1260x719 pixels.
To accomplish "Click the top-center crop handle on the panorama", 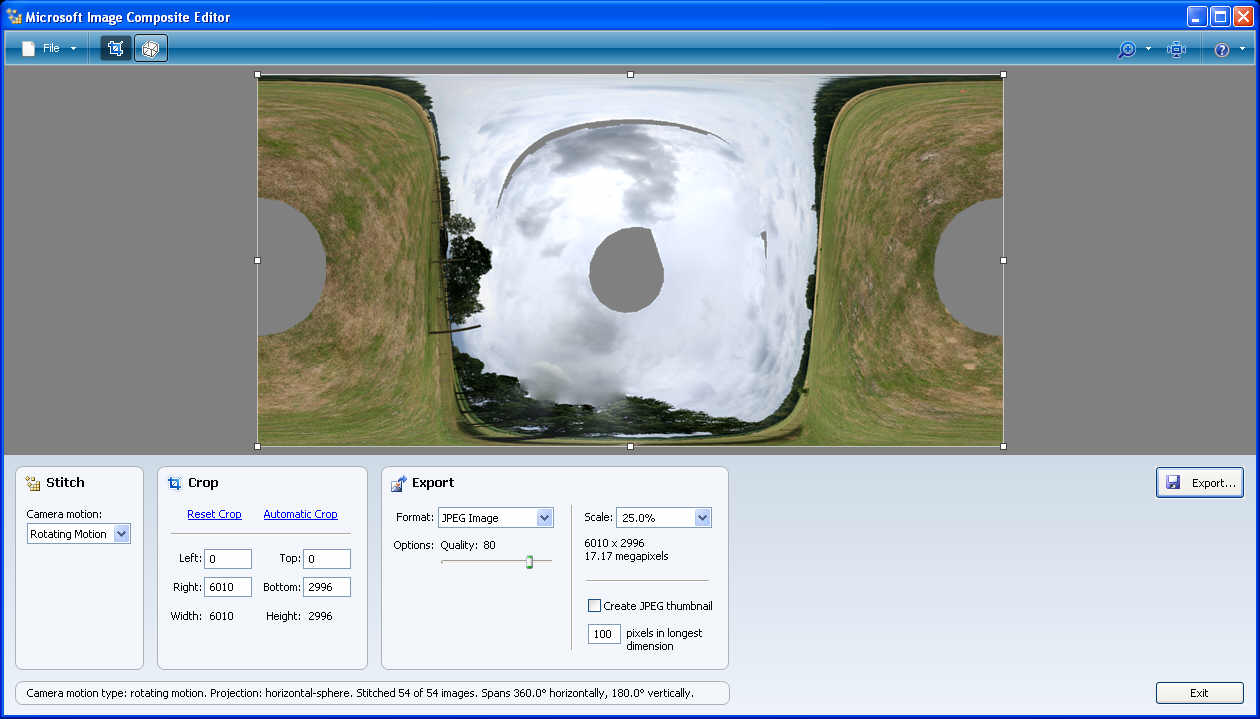I will (630, 74).
